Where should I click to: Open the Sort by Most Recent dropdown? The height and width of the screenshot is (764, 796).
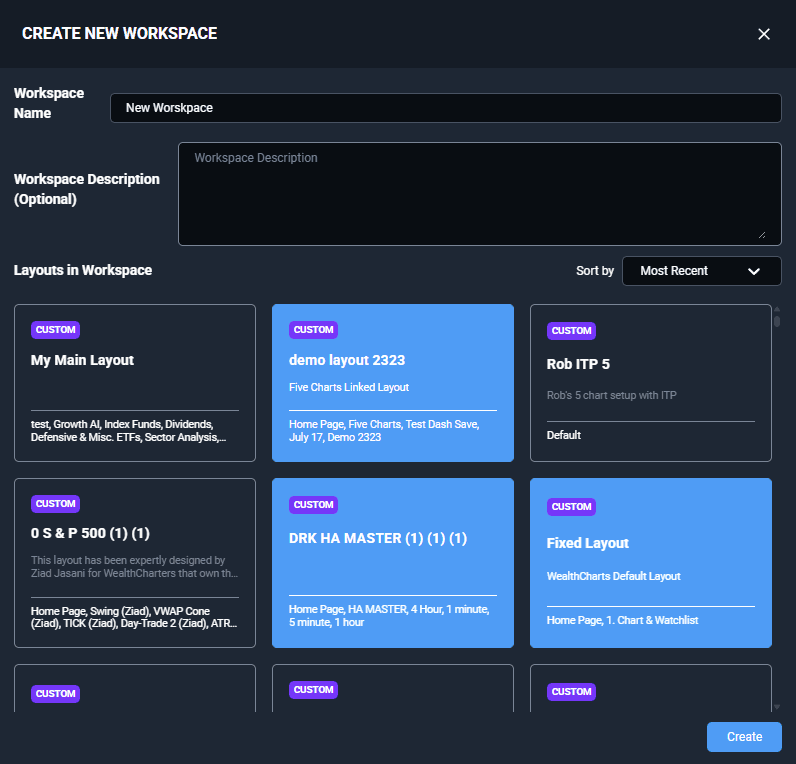702,271
